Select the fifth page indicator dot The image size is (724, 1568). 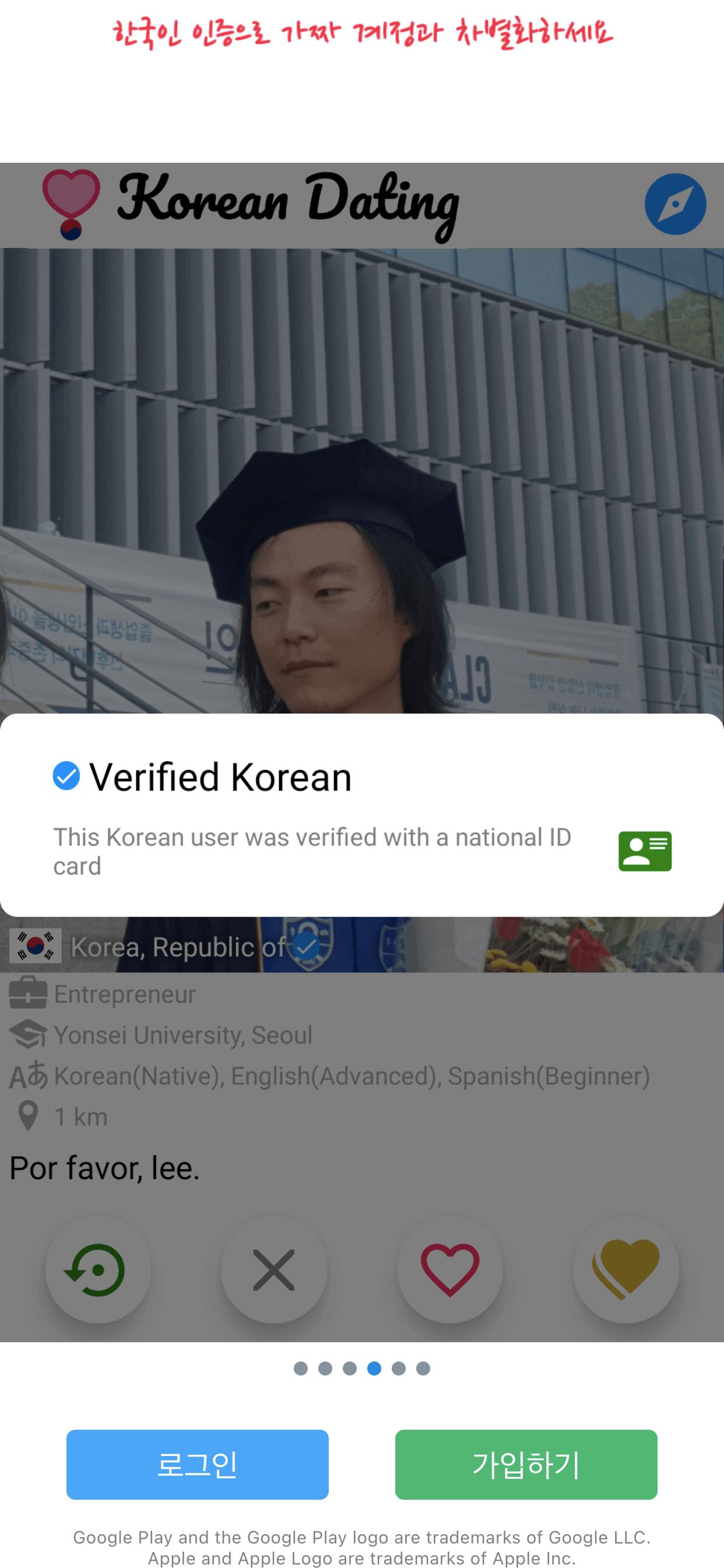[x=399, y=1368]
